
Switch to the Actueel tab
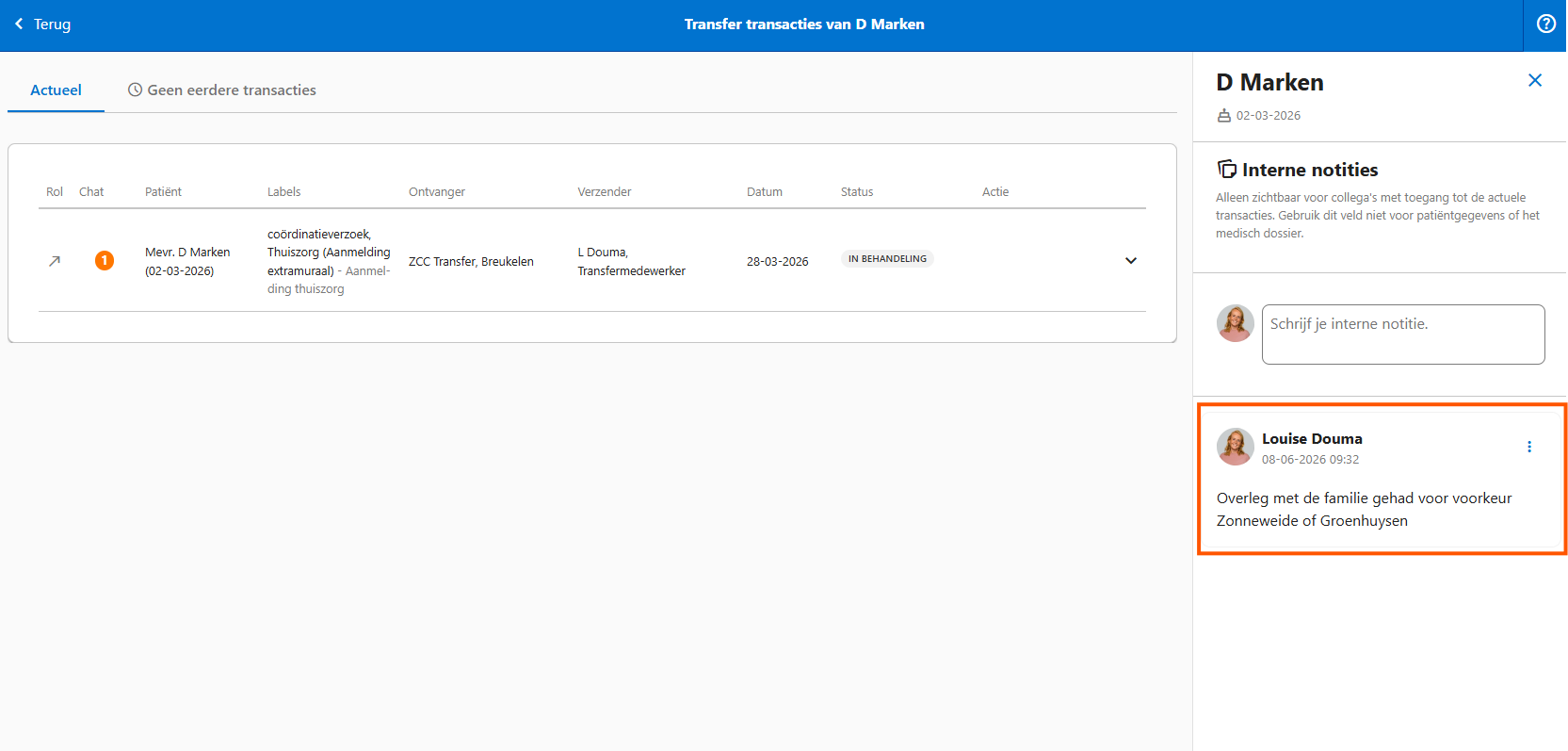[56, 90]
